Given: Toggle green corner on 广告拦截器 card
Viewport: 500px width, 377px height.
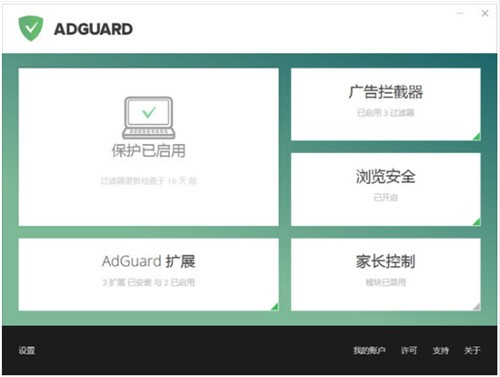Looking at the screenshot, I should coord(477,136).
